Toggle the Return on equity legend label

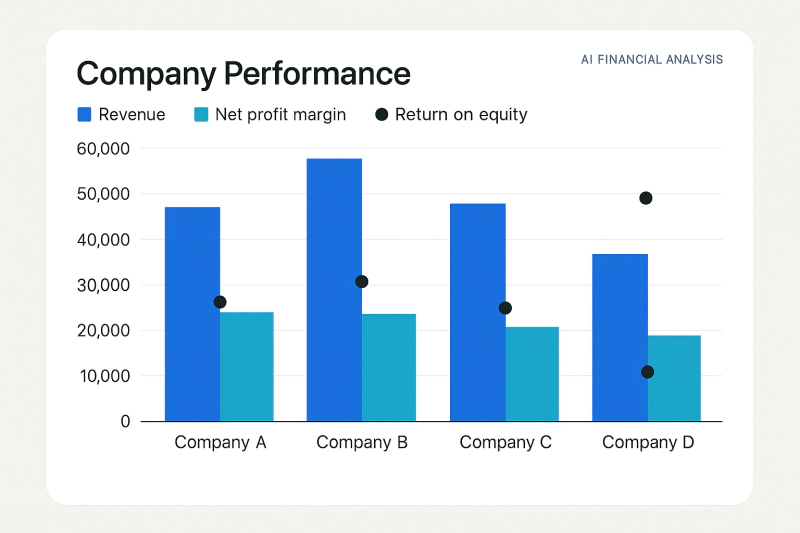(461, 115)
